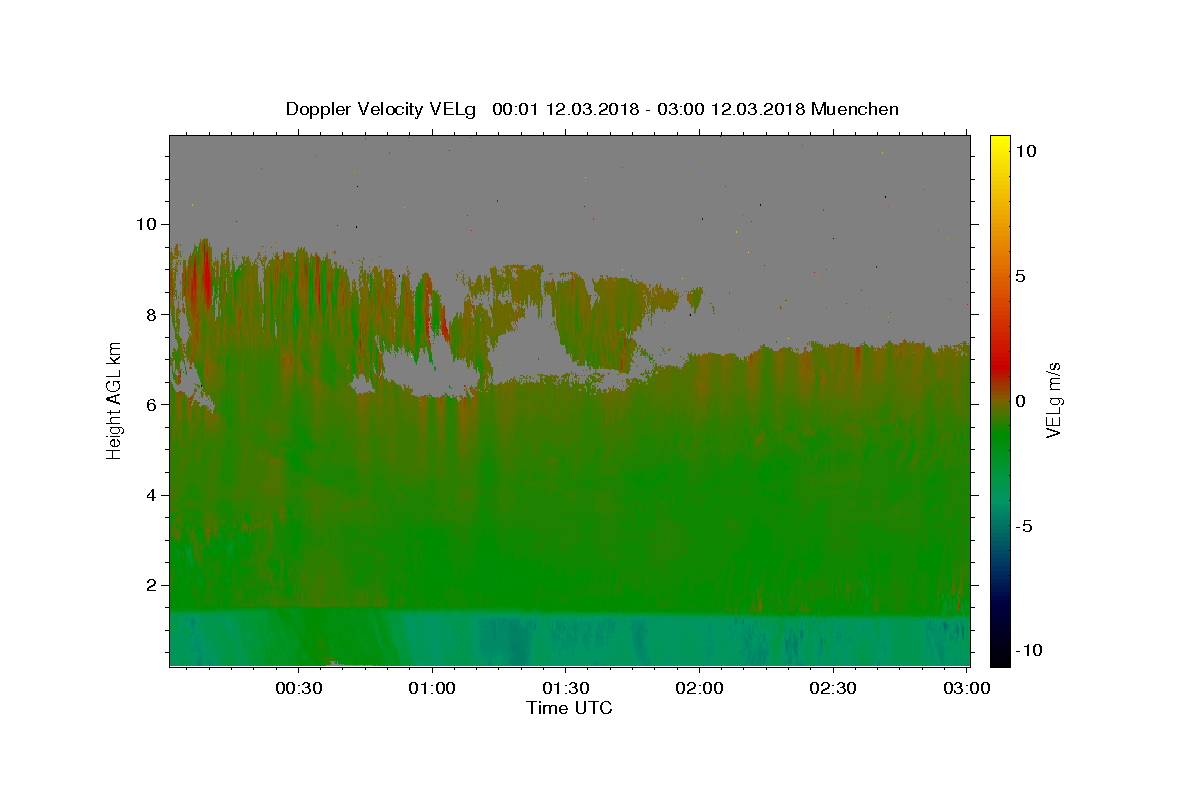Select the 'Muenchen' station name in title
Screen dimensions: 1200x800
pyautogui.click(x=855, y=109)
